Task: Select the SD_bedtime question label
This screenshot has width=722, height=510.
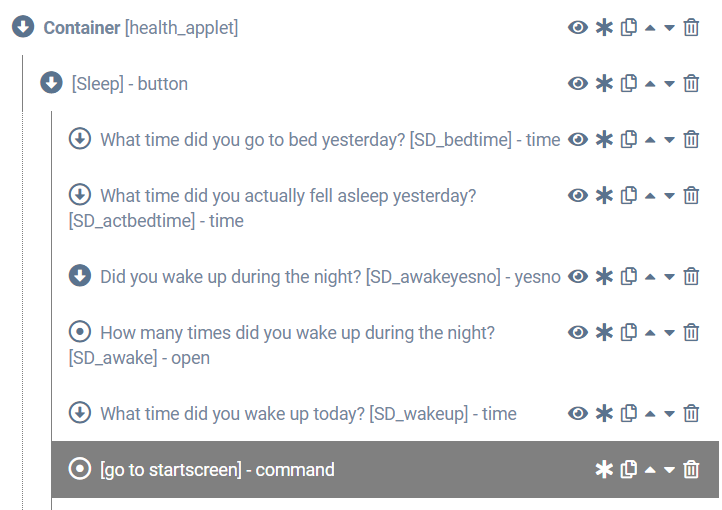Action: [x=330, y=140]
